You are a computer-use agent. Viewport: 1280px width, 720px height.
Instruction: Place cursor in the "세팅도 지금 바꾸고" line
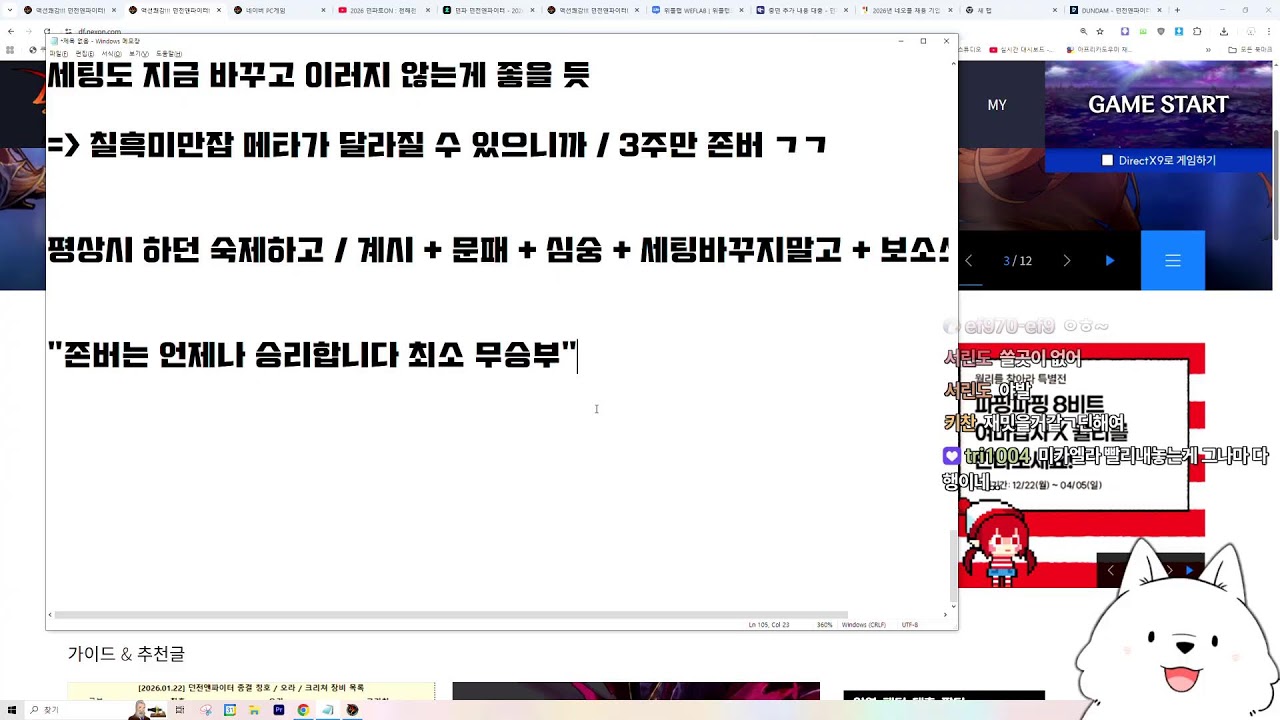click(318, 75)
